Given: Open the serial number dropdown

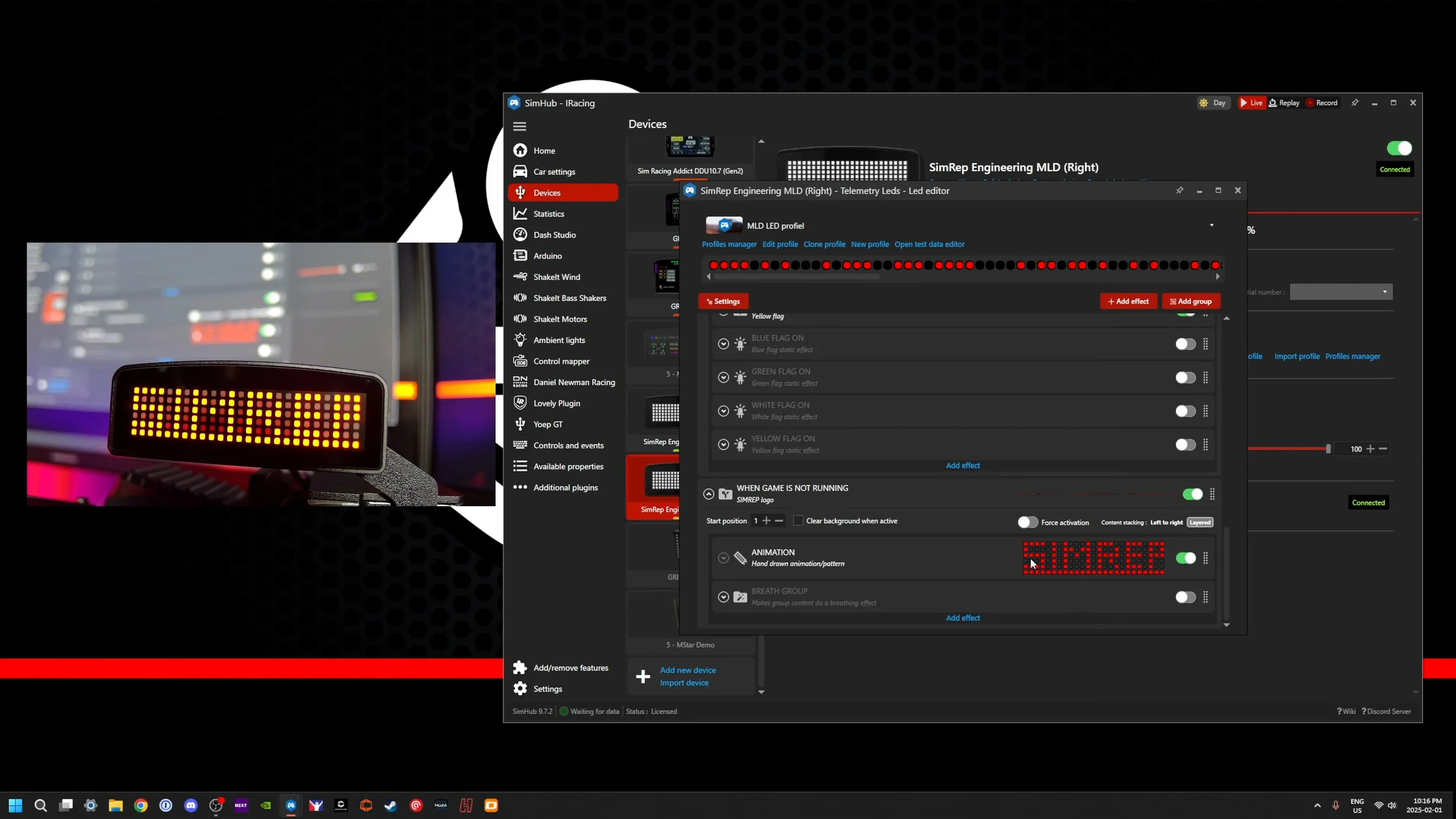Looking at the screenshot, I should click(x=1341, y=292).
